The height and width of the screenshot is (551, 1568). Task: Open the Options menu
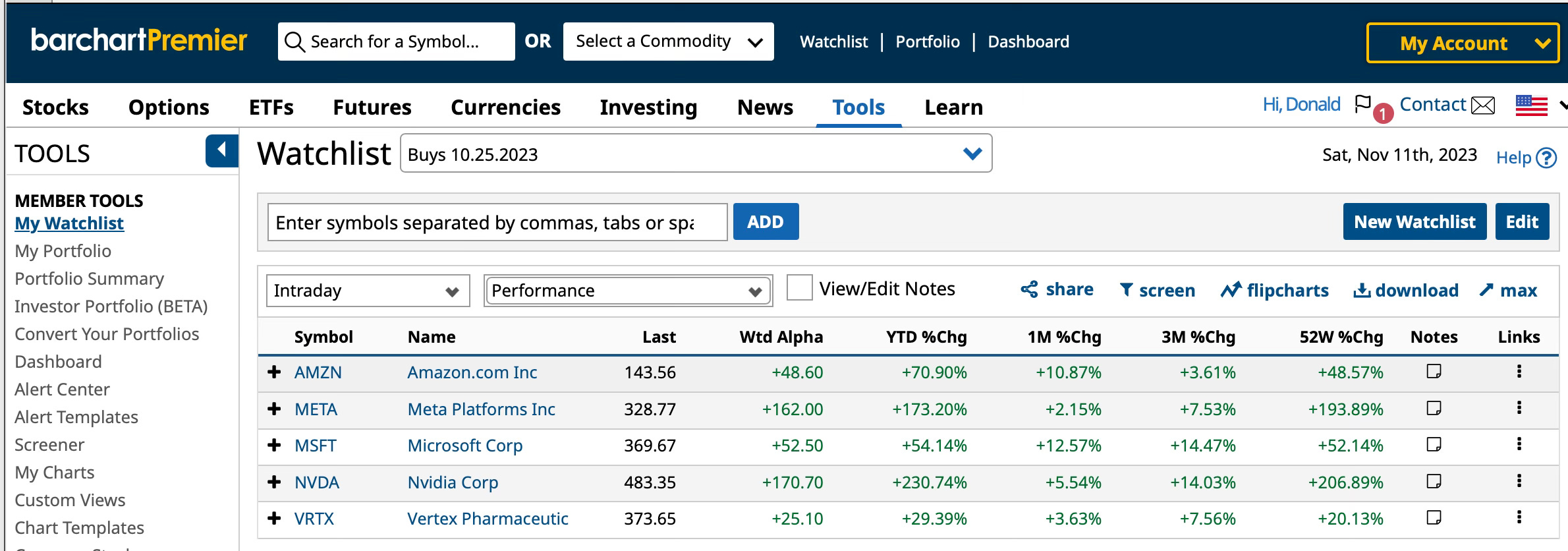click(169, 107)
